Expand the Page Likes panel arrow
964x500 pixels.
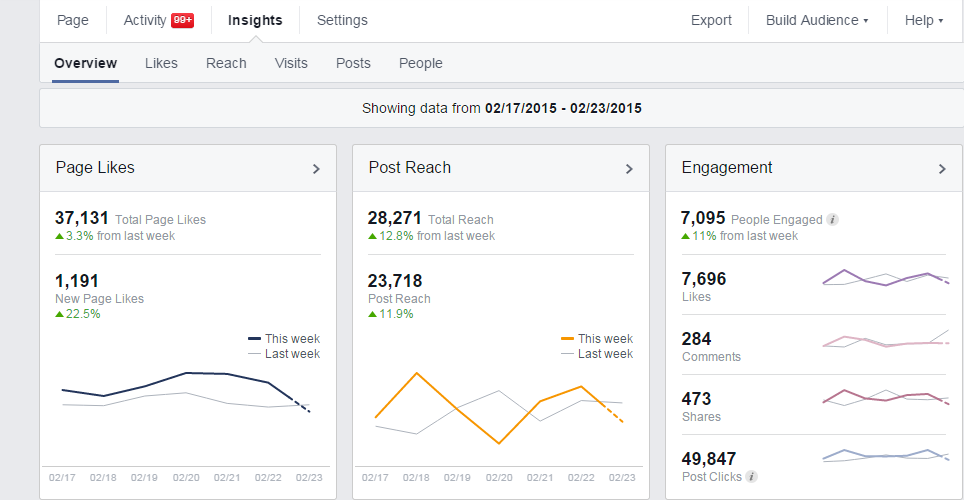pyautogui.click(x=316, y=169)
